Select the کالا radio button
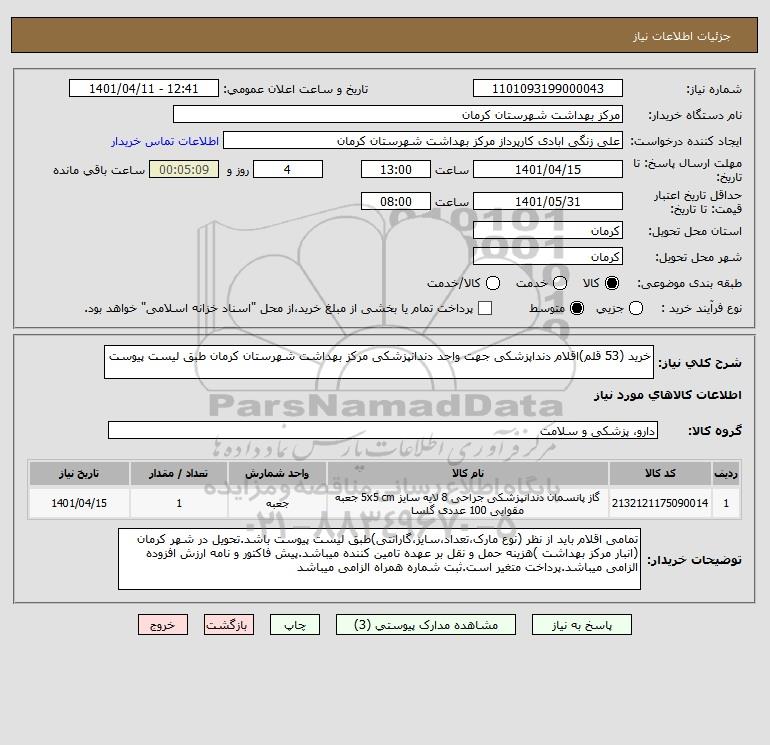 pos(612,283)
